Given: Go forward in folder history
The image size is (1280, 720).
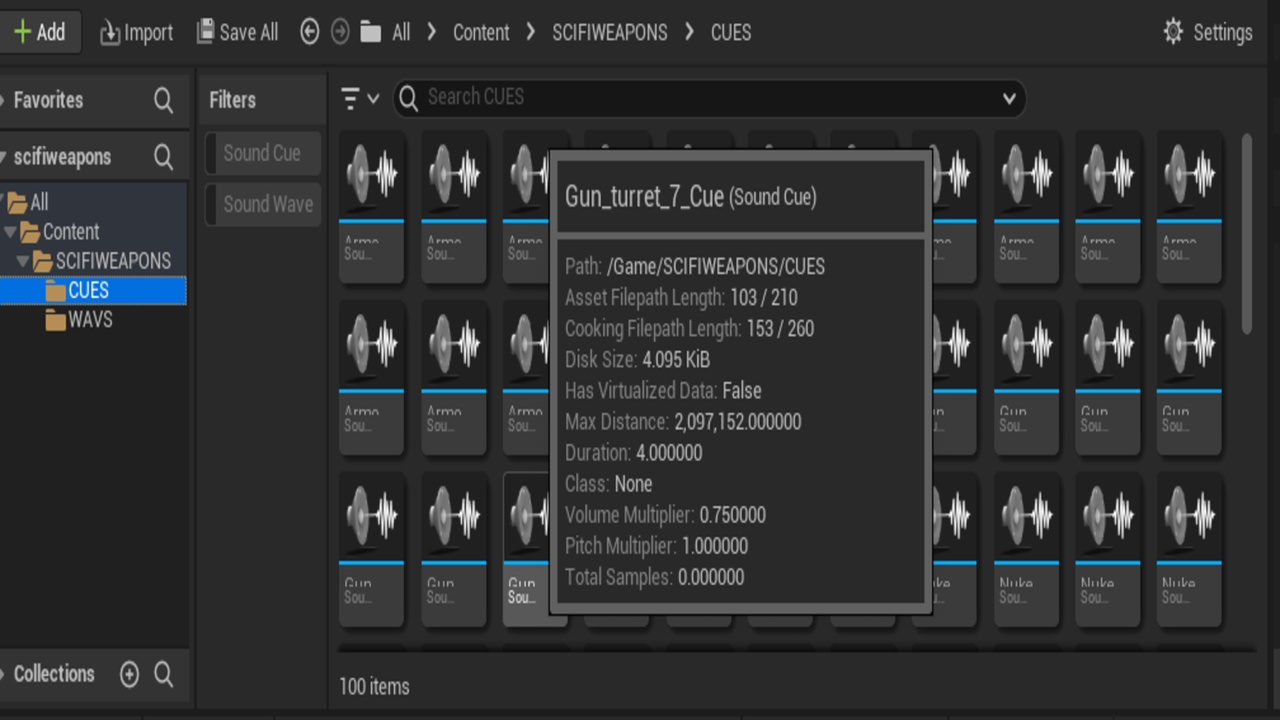Looking at the screenshot, I should pyautogui.click(x=340, y=32).
